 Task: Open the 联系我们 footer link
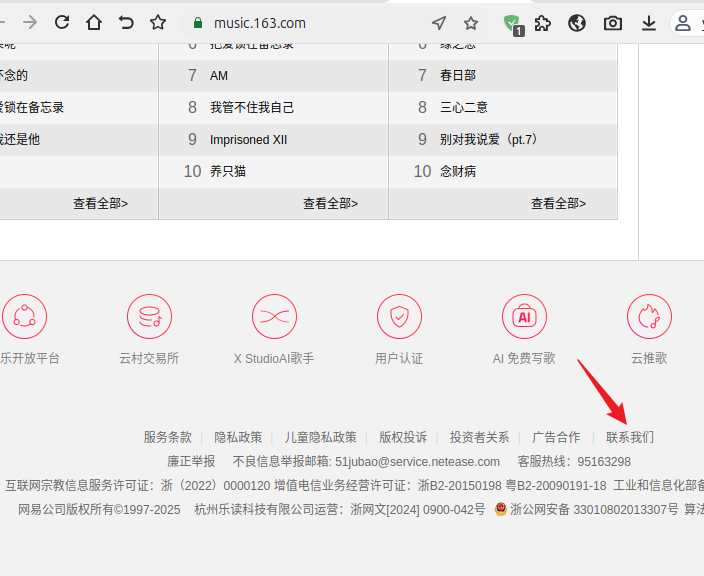630,437
